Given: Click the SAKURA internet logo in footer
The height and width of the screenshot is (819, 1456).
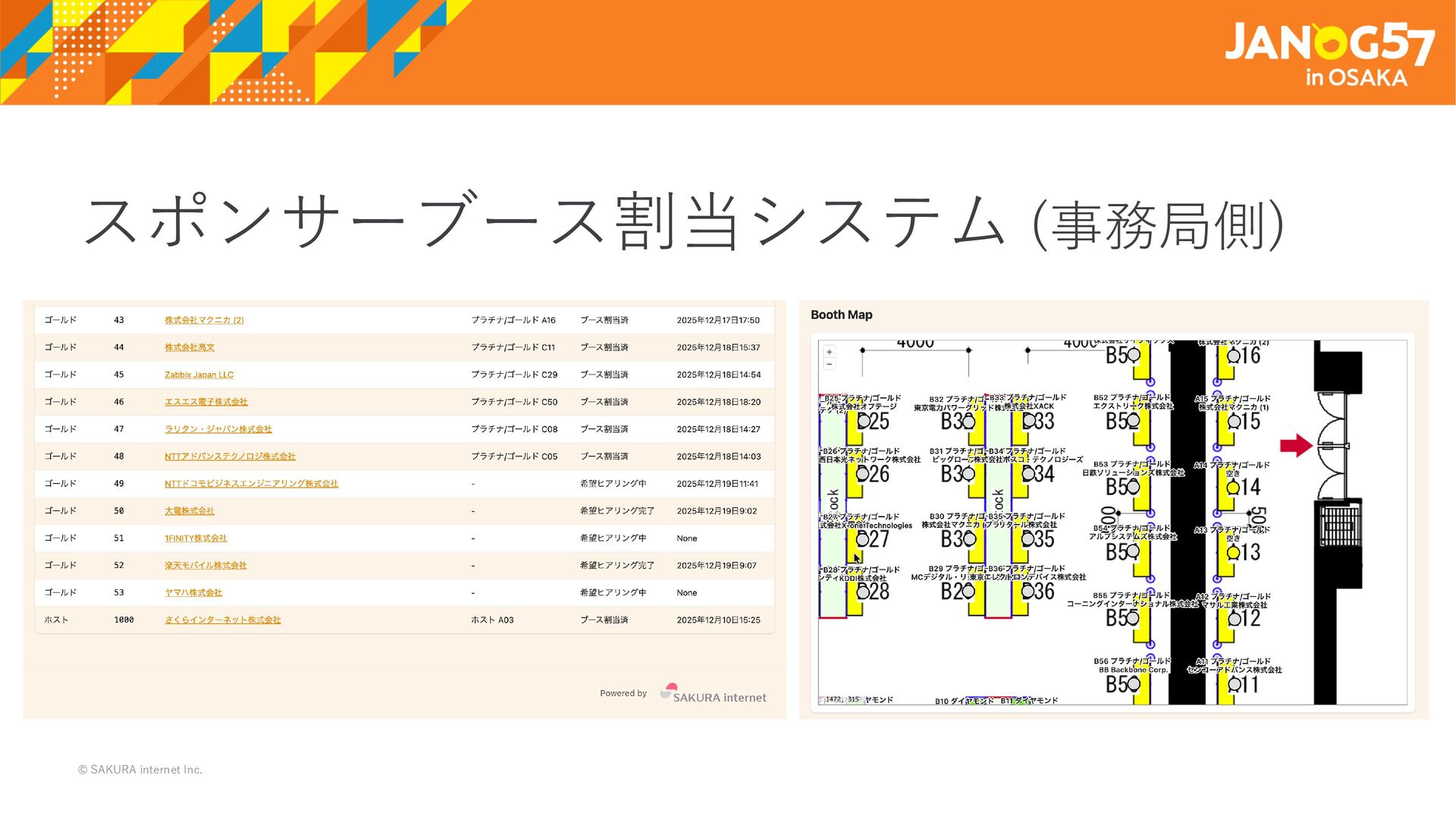Looking at the screenshot, I should (x=713, y=694).
